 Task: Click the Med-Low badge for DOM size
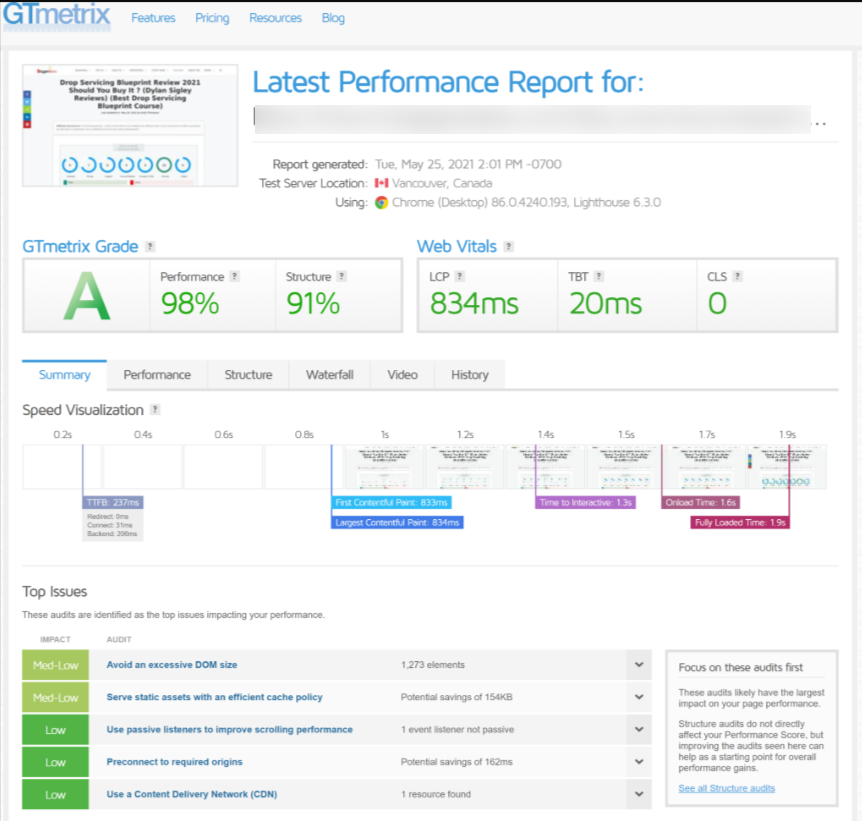pos(56,665)
